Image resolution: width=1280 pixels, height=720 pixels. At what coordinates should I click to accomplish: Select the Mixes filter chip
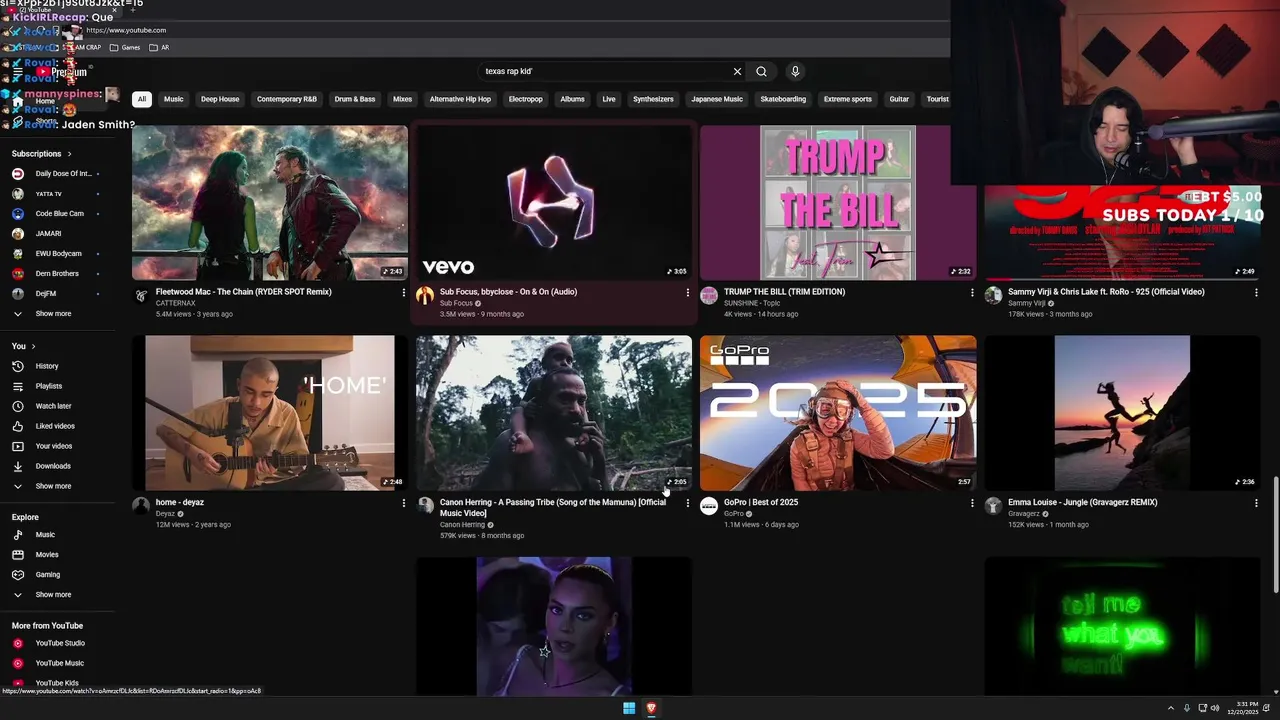pyautogui.click(x=403, y=99)
